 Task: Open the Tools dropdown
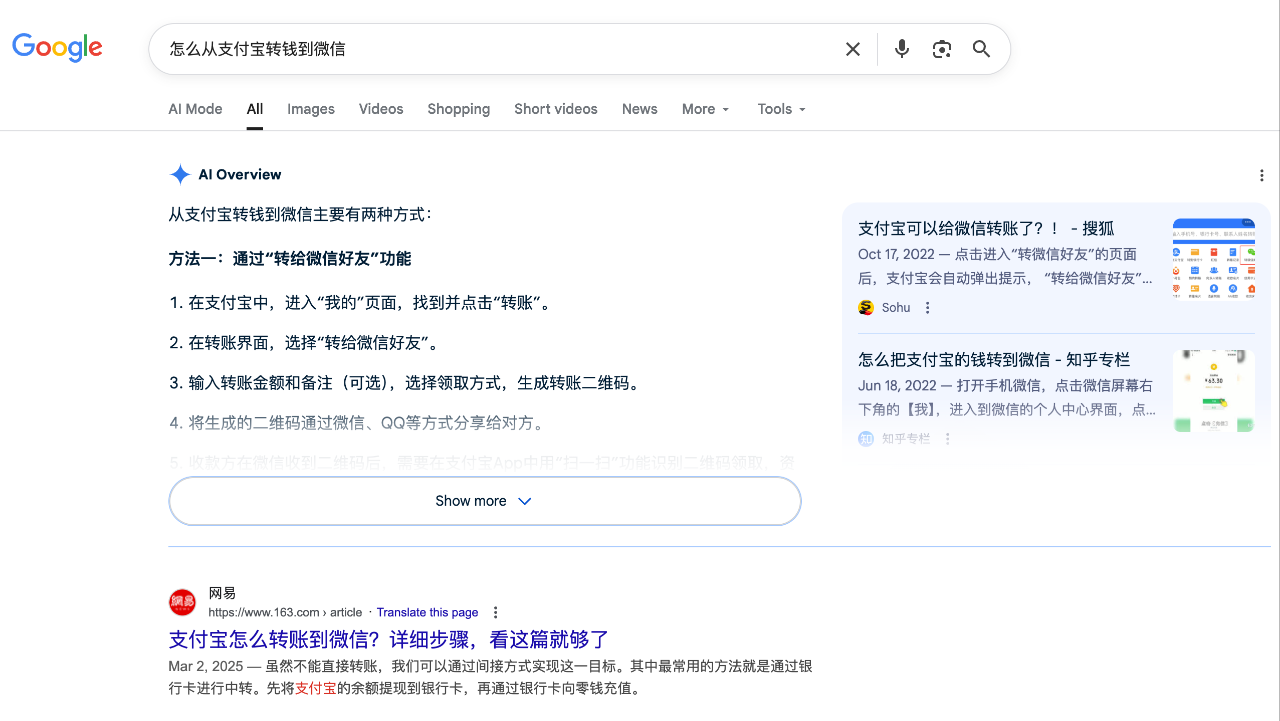(780, 109)
